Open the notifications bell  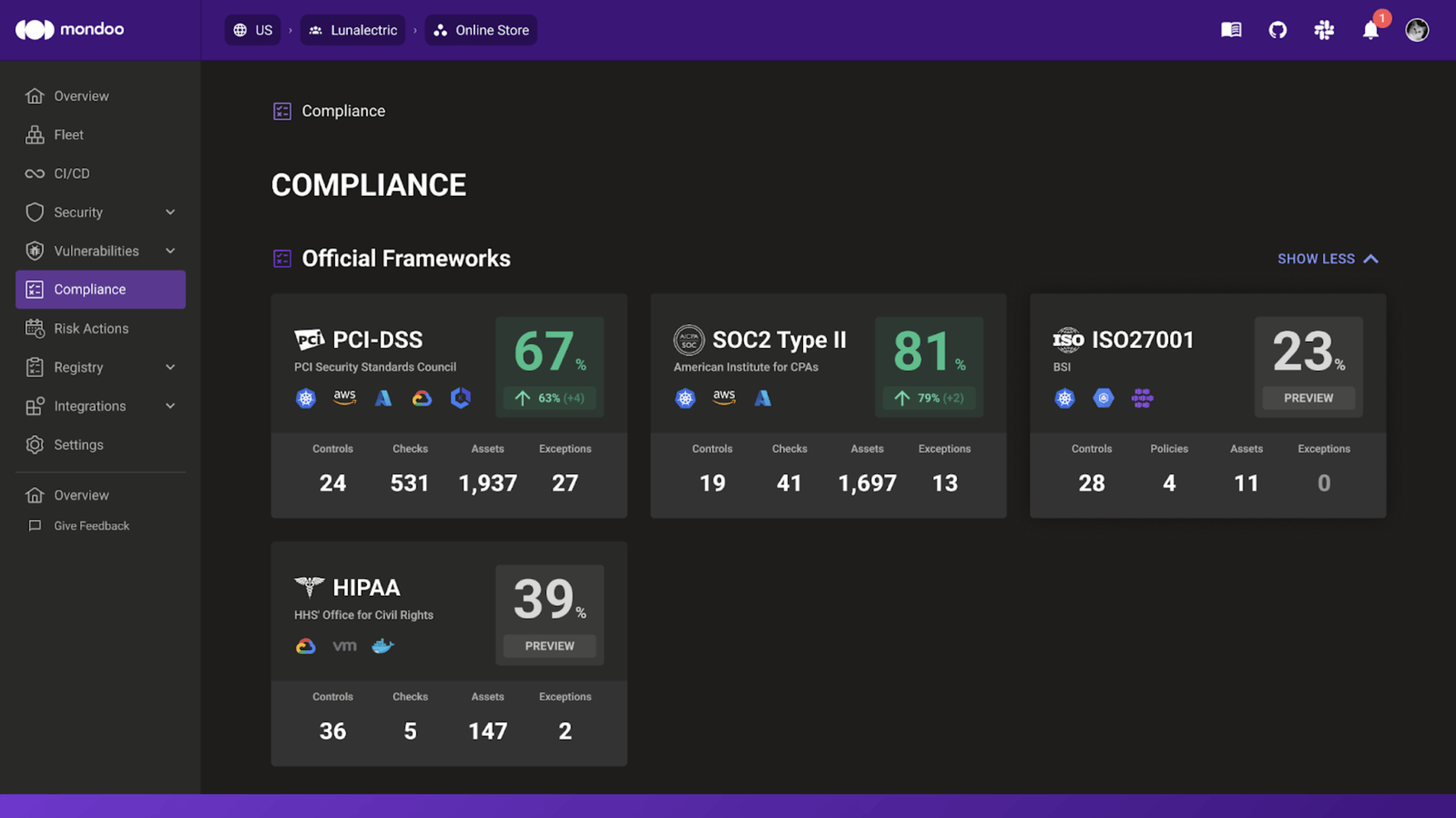tap(1371, 30)
